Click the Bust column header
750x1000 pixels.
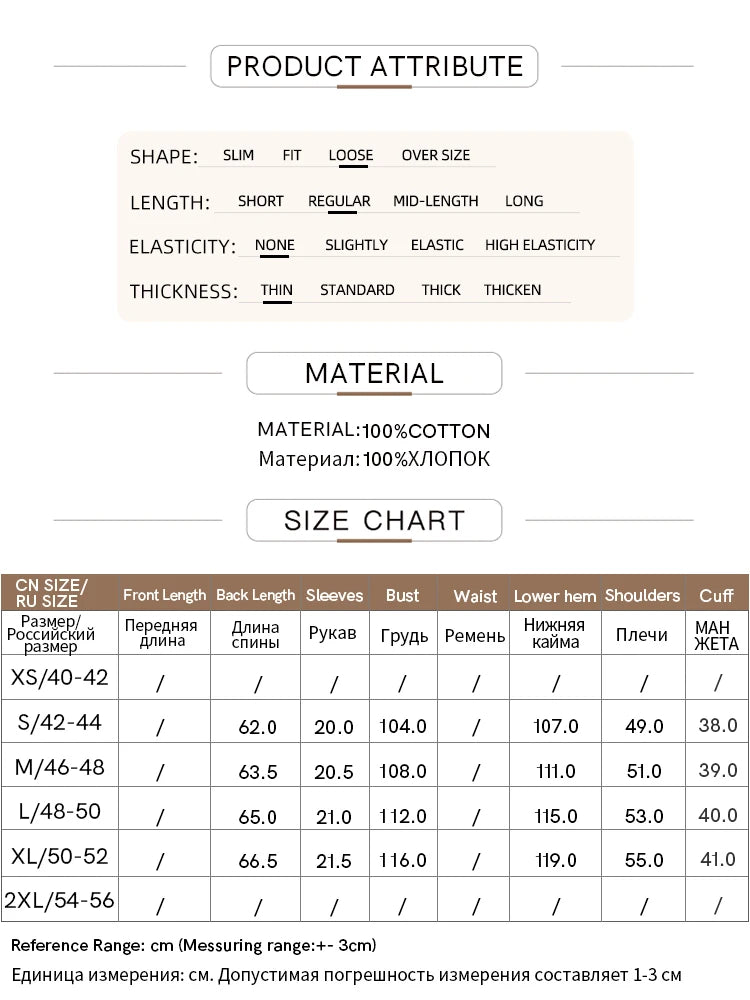coord(402,595)
